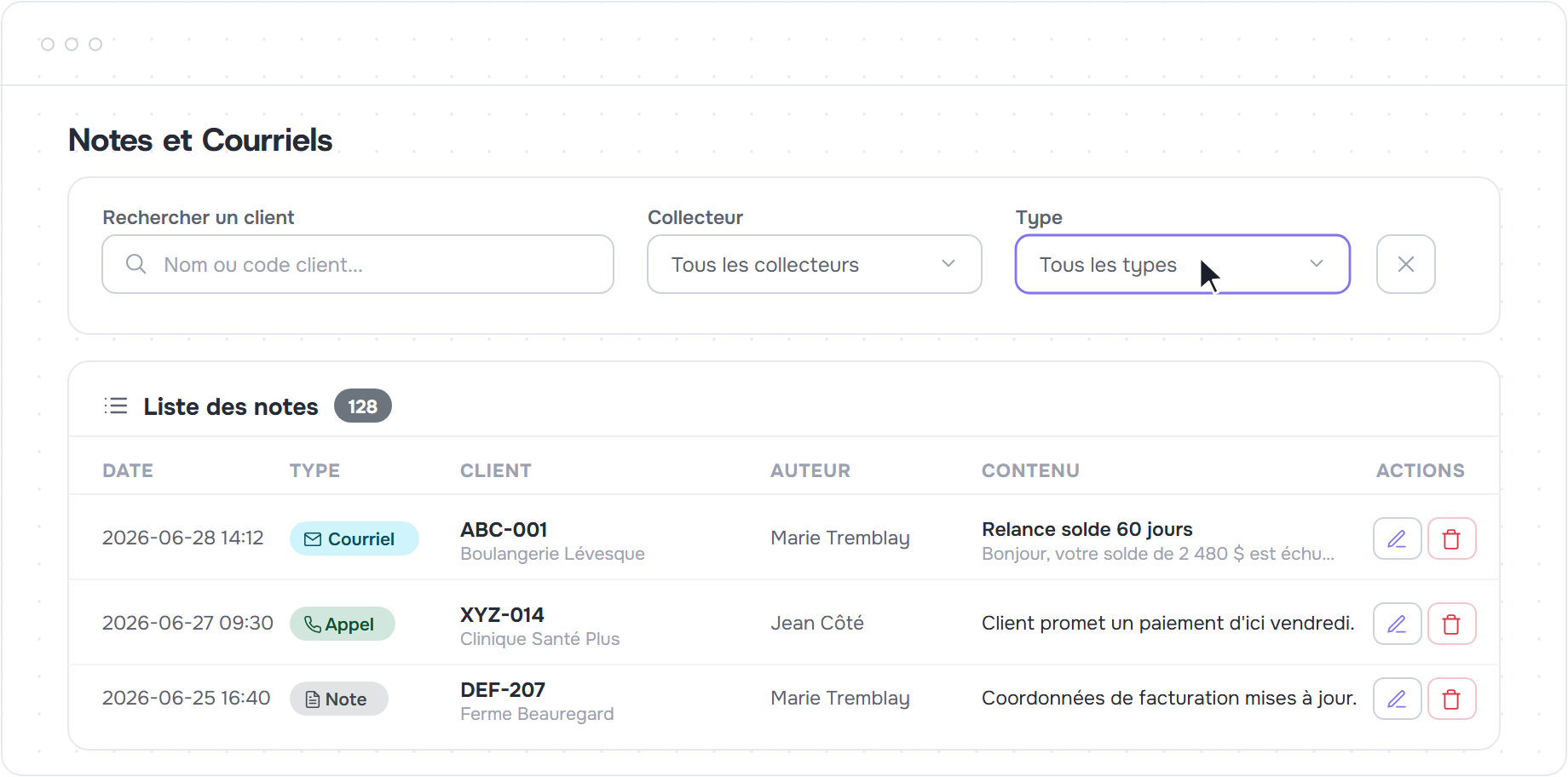
Task: Click the list icon beside Liste des notes
Action: tap(116, 406)
